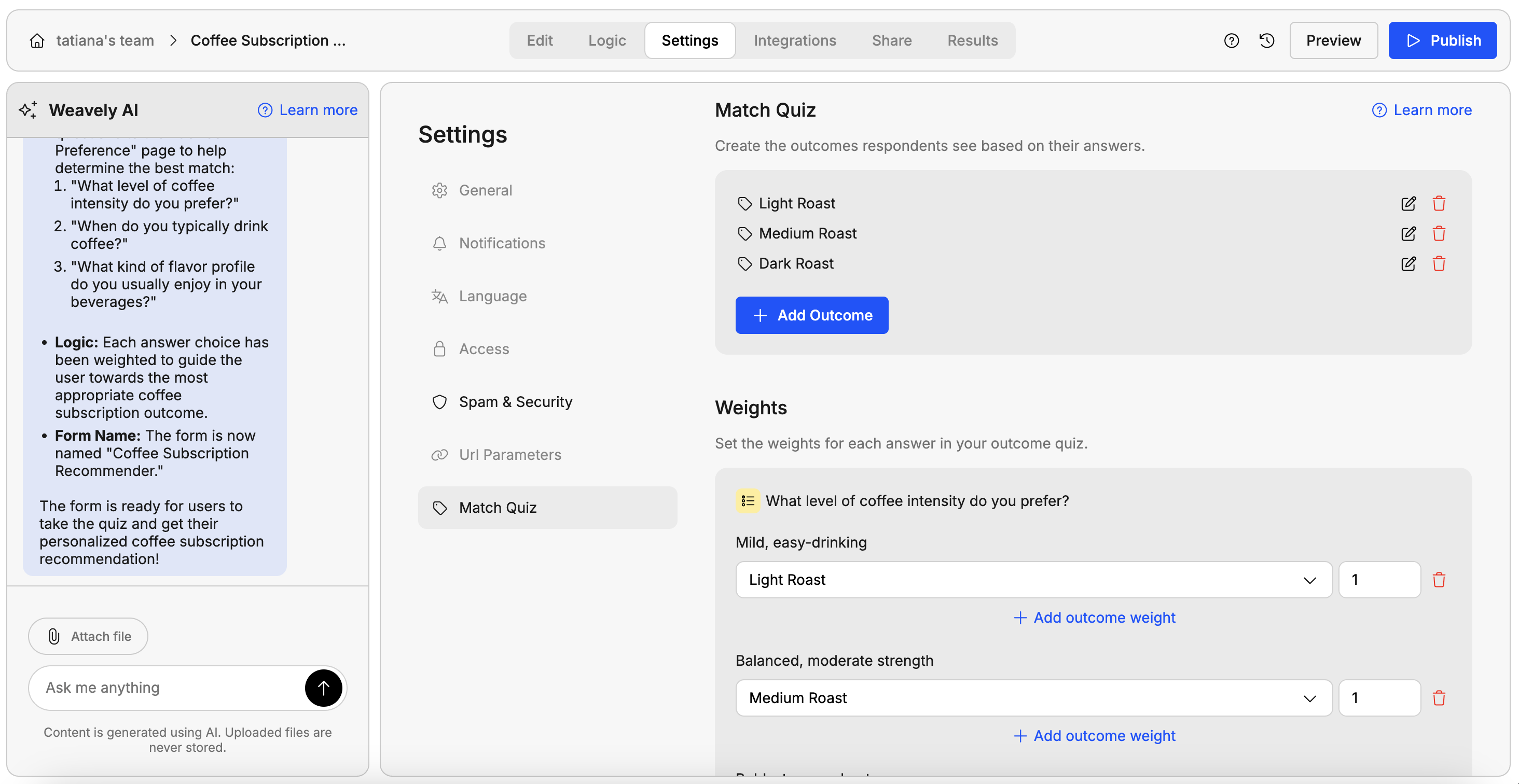1519x784 pixels.
Task: Add outcome weight under Mild, easy-drinking
Action: point(1095,618)
